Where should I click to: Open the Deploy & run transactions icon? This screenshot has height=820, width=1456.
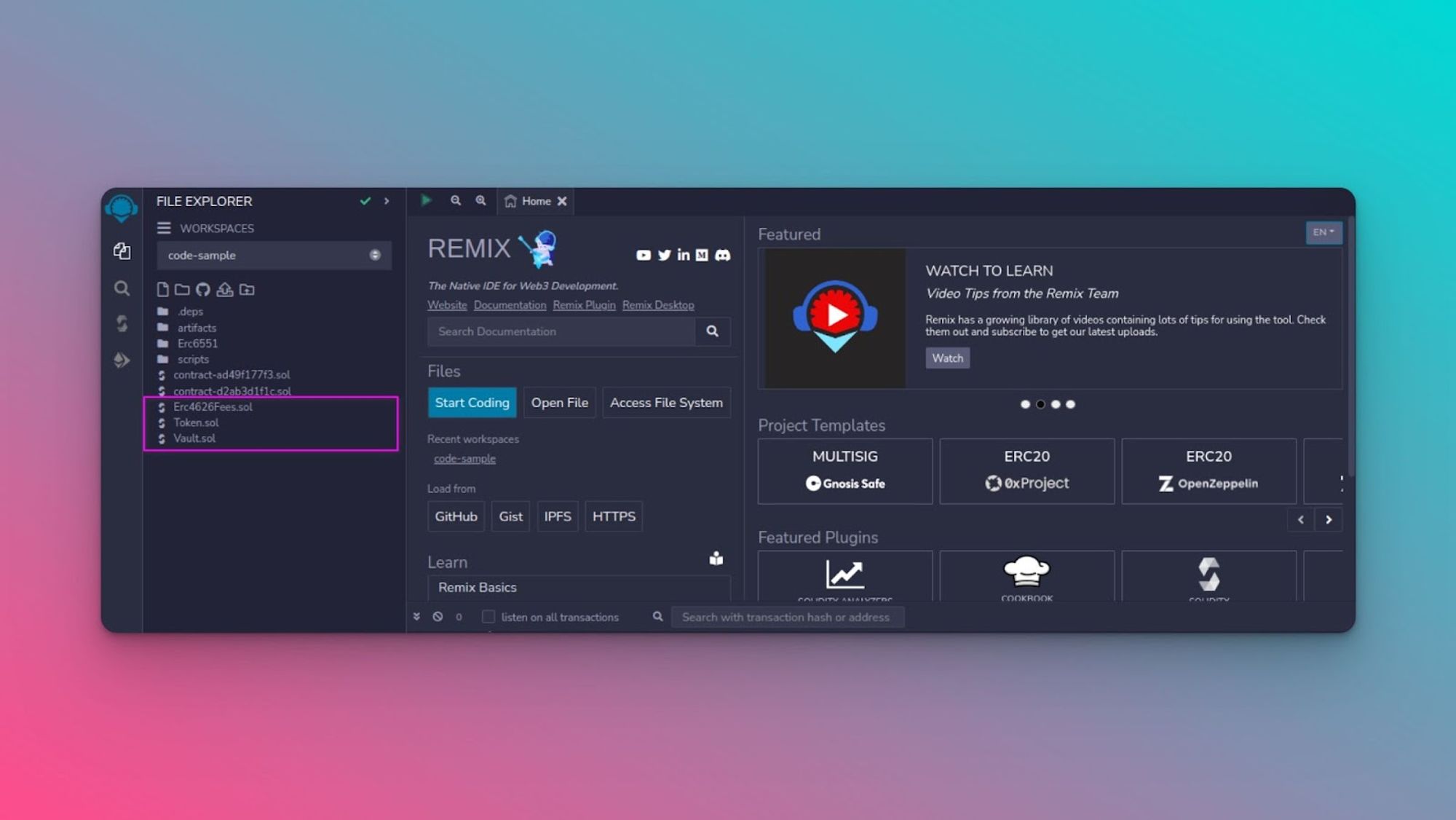click(x=122, y=360)
